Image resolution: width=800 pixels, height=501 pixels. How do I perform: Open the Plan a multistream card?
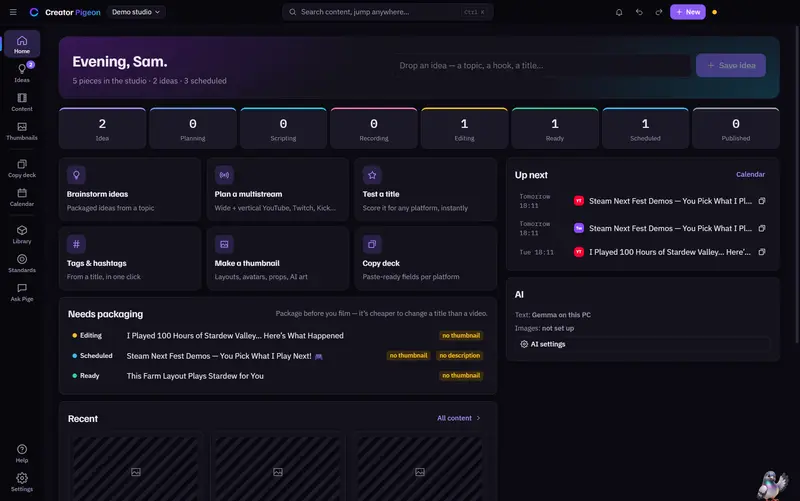tap(278, 189)
